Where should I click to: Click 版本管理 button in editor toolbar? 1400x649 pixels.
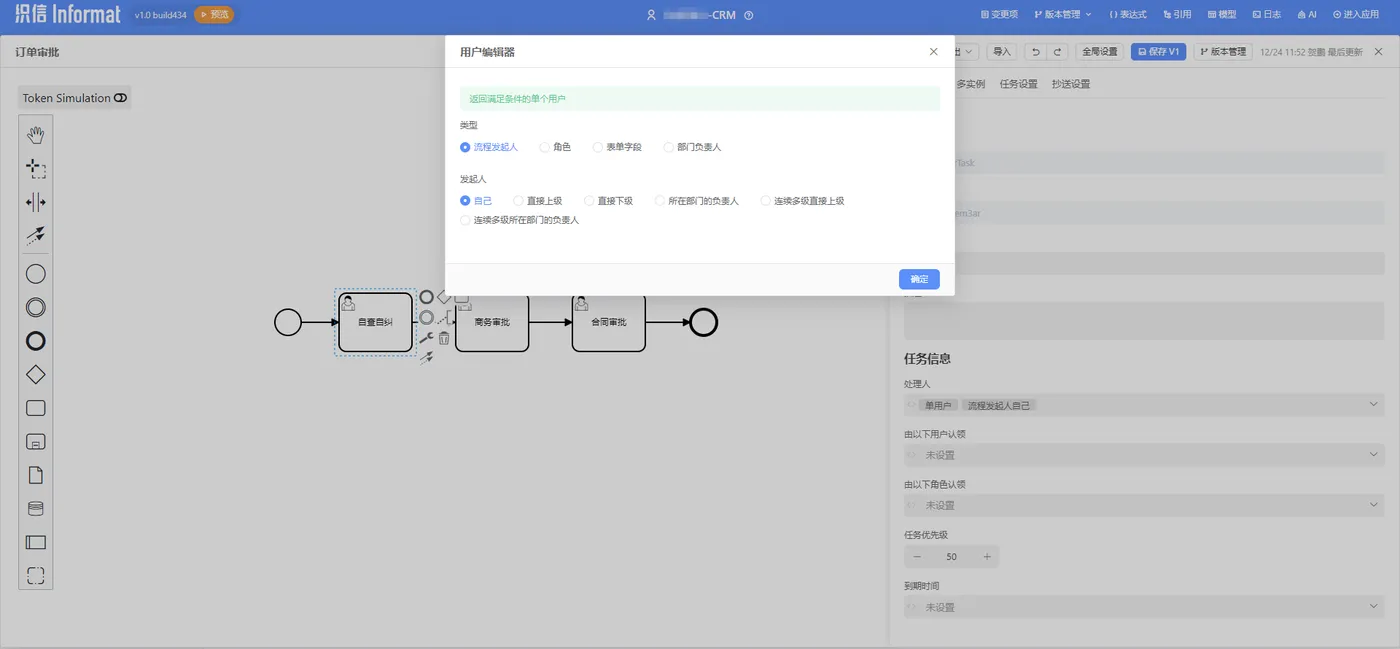tap(1223, 51)
